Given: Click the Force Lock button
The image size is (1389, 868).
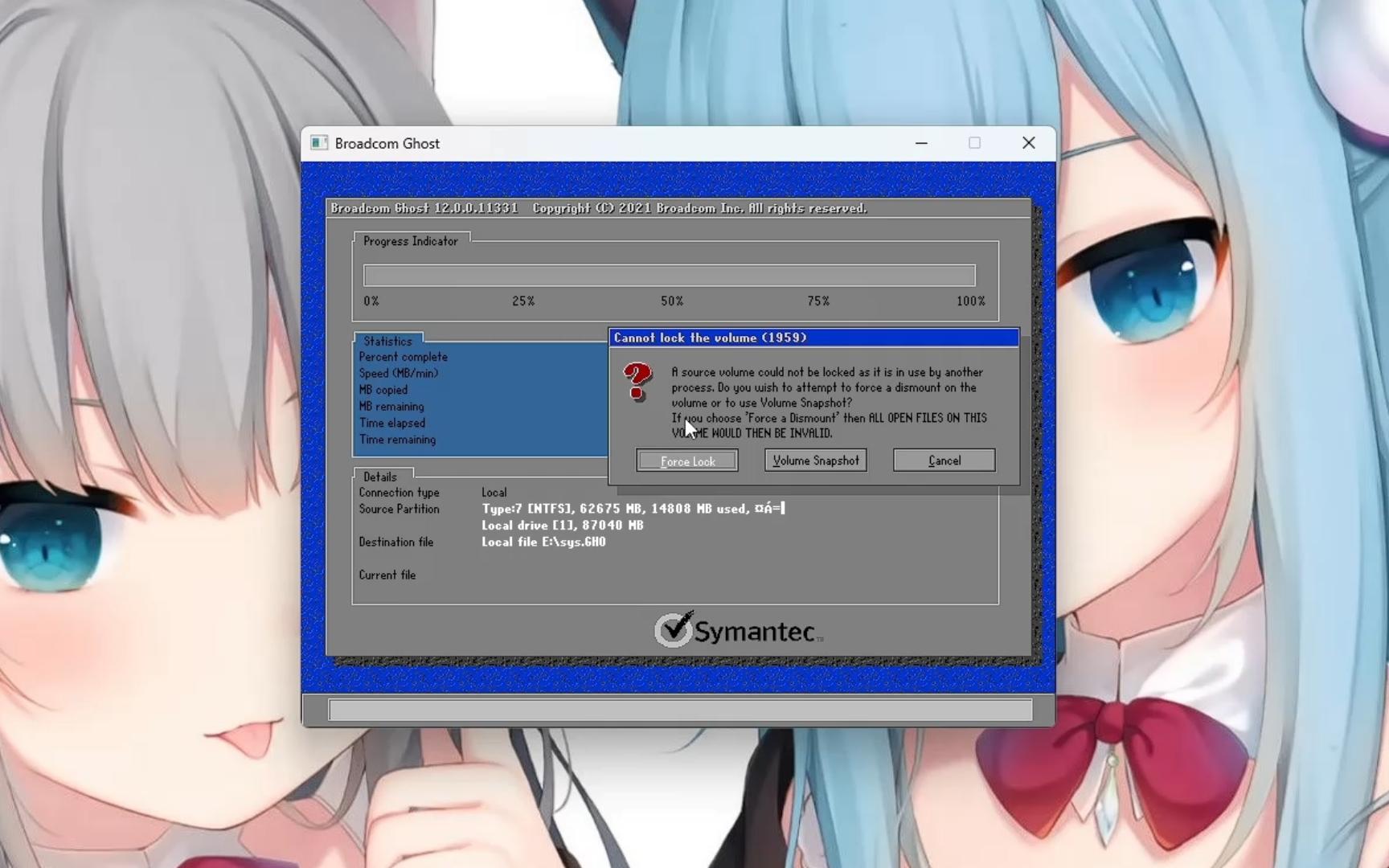Looking at the screenshot, I should pyautogui.click(x=687, y=461).
